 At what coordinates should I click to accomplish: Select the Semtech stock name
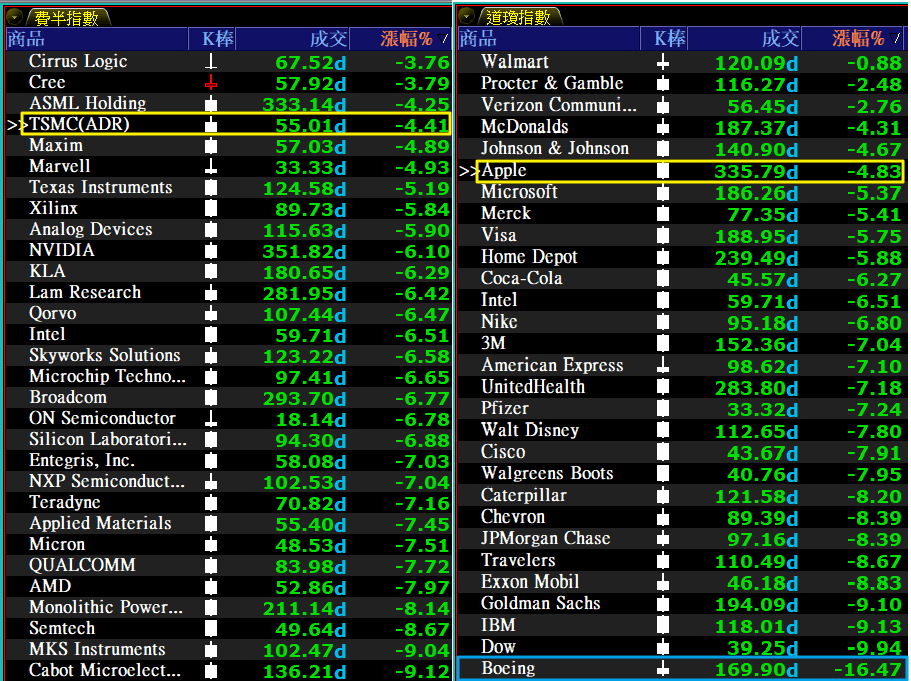[62, 628]
